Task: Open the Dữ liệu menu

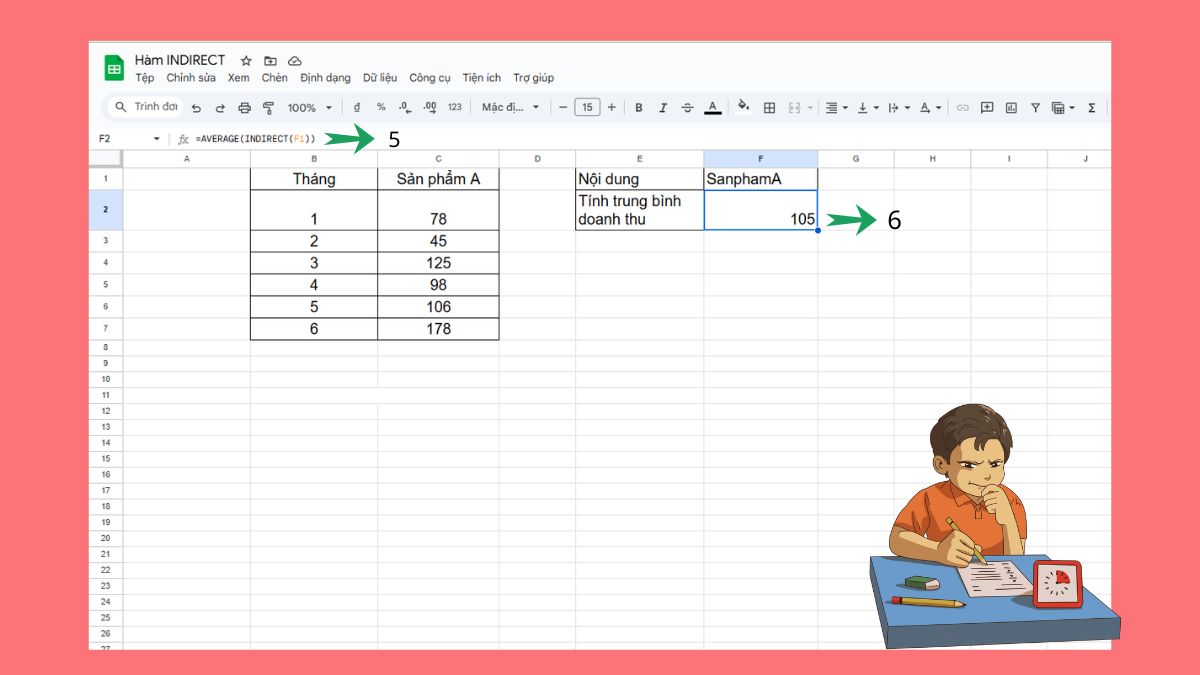Action: point(380,77)
